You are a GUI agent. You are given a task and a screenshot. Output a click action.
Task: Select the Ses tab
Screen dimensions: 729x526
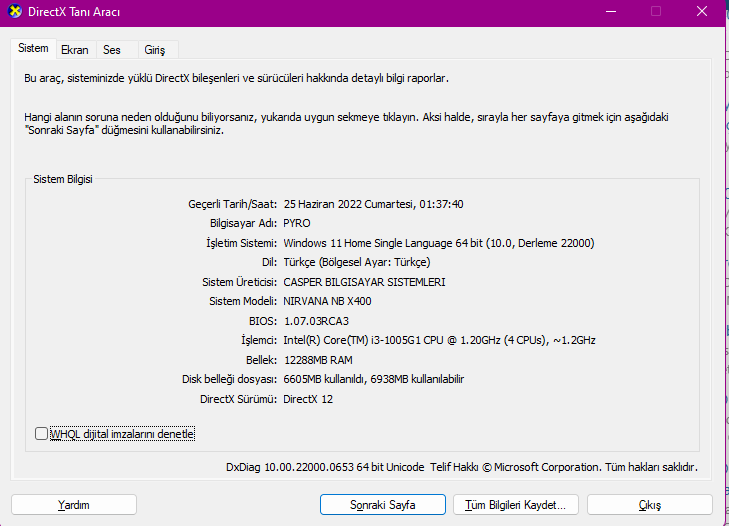point(112,49)
